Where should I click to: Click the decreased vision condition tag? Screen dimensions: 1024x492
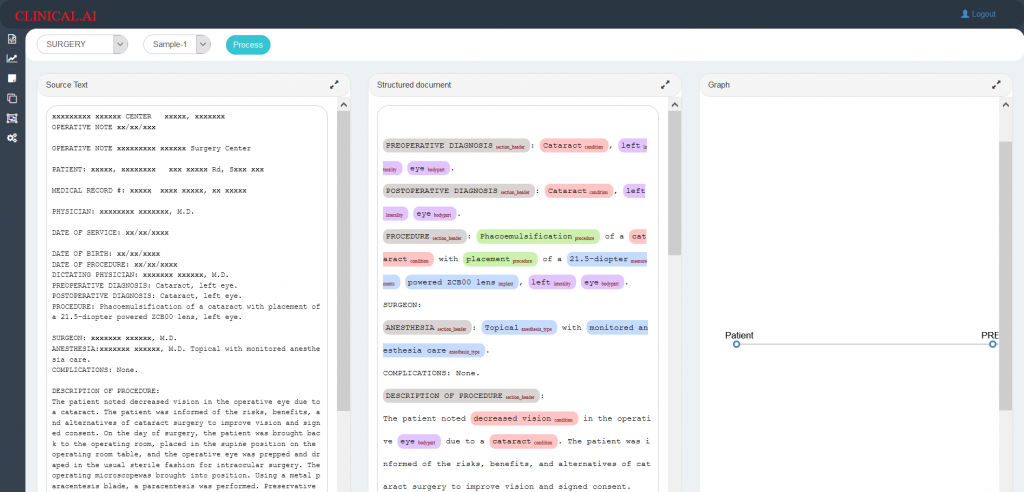[524, 418]
